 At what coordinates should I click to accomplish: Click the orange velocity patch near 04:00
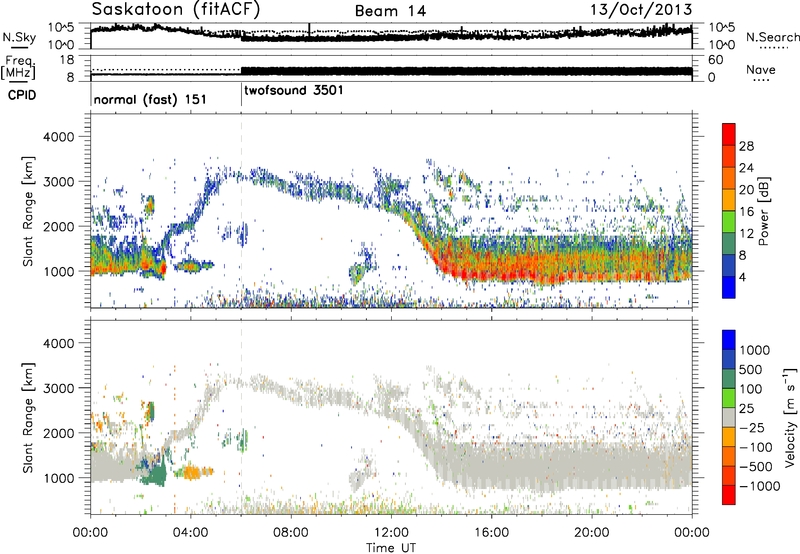pos(194,472)
